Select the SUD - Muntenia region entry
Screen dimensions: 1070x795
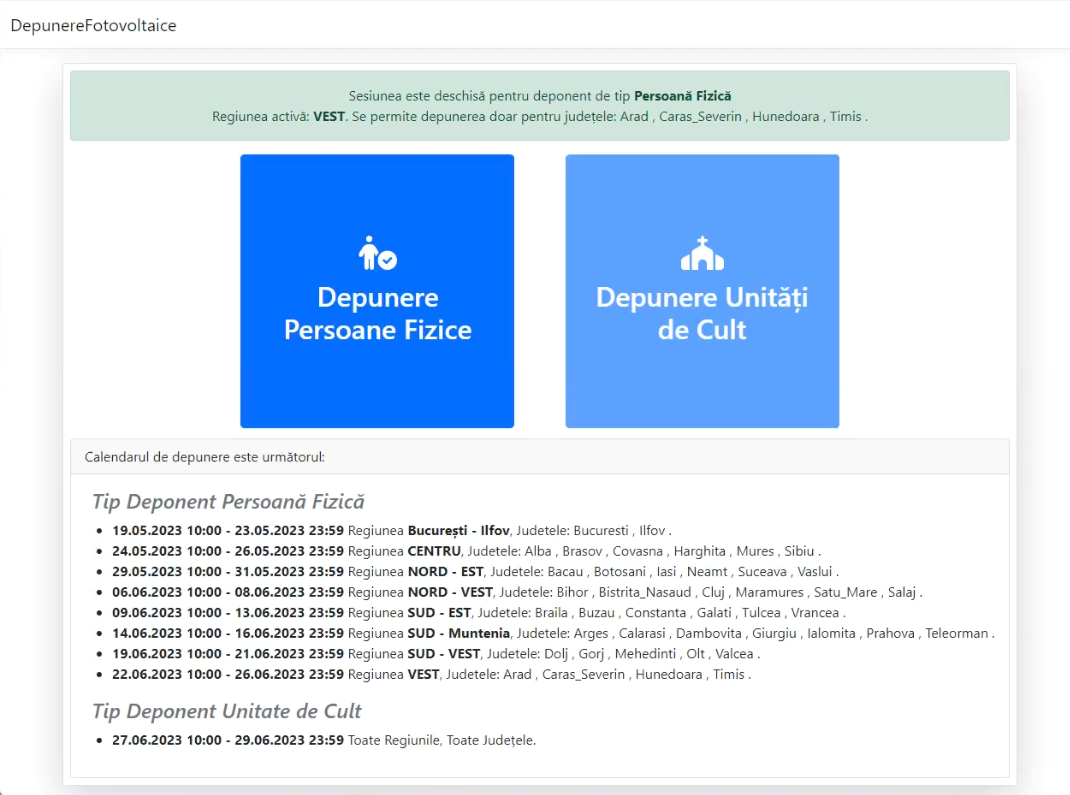(552, 633)
